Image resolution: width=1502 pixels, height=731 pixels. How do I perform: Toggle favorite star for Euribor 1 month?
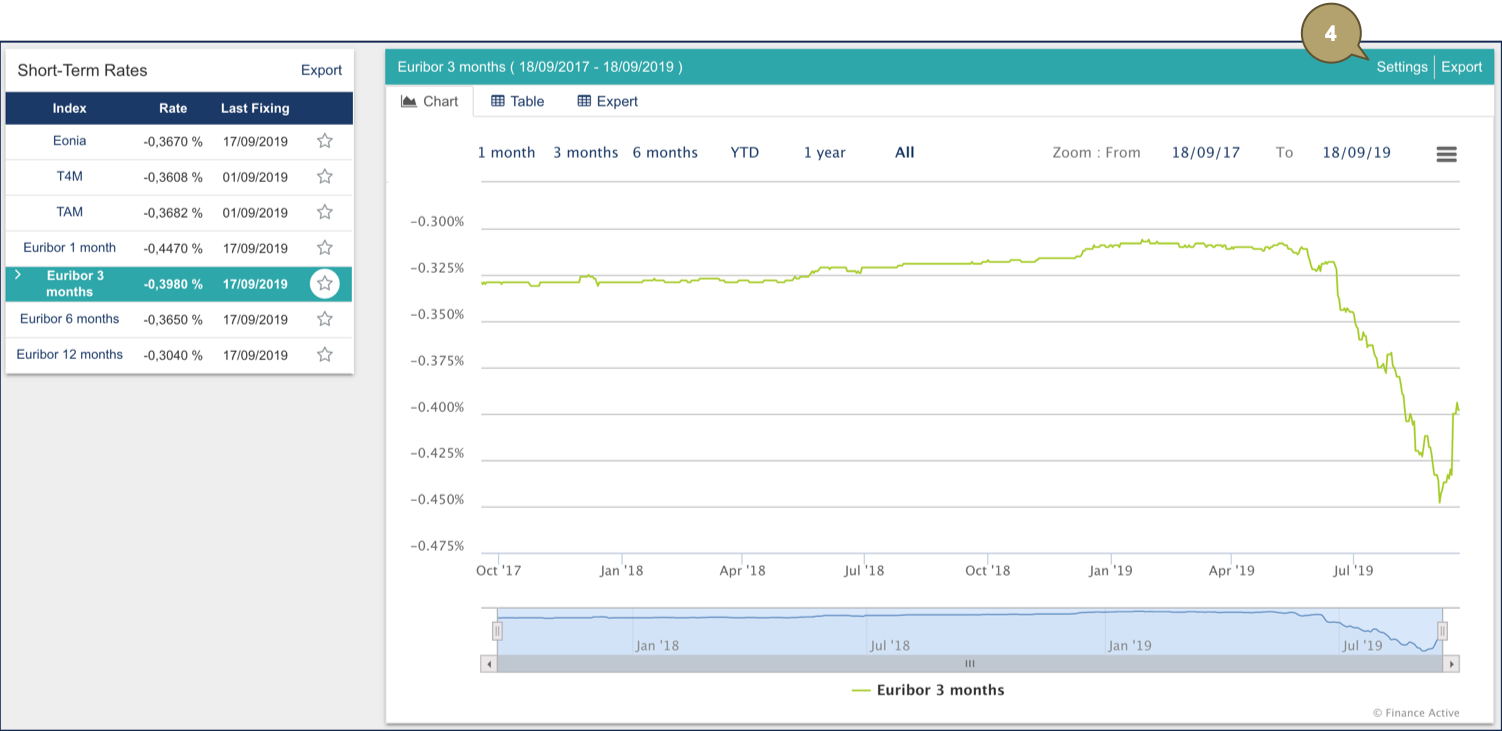point(324,248)
